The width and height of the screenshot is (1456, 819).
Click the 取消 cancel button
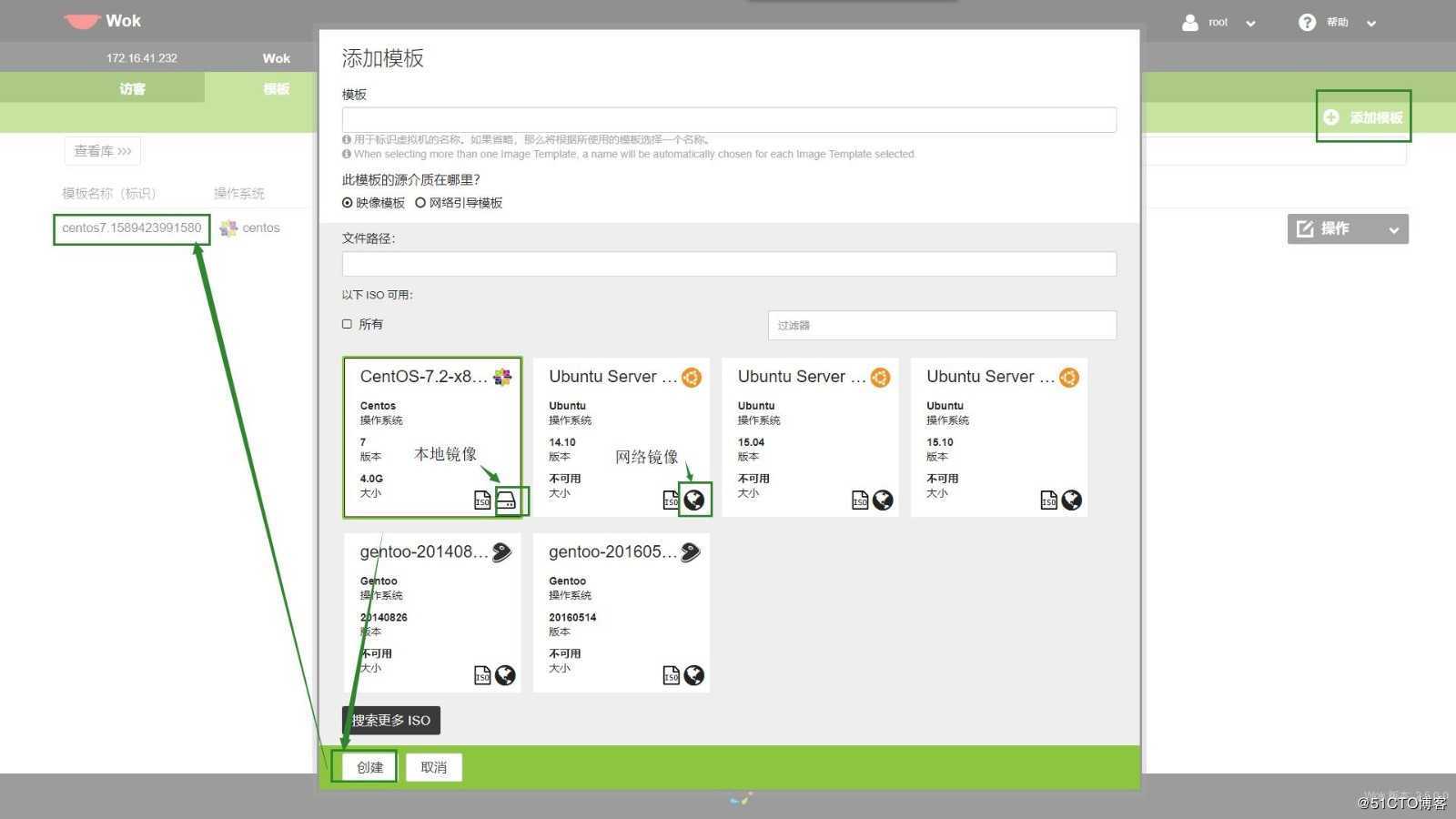tap(434, 767)
